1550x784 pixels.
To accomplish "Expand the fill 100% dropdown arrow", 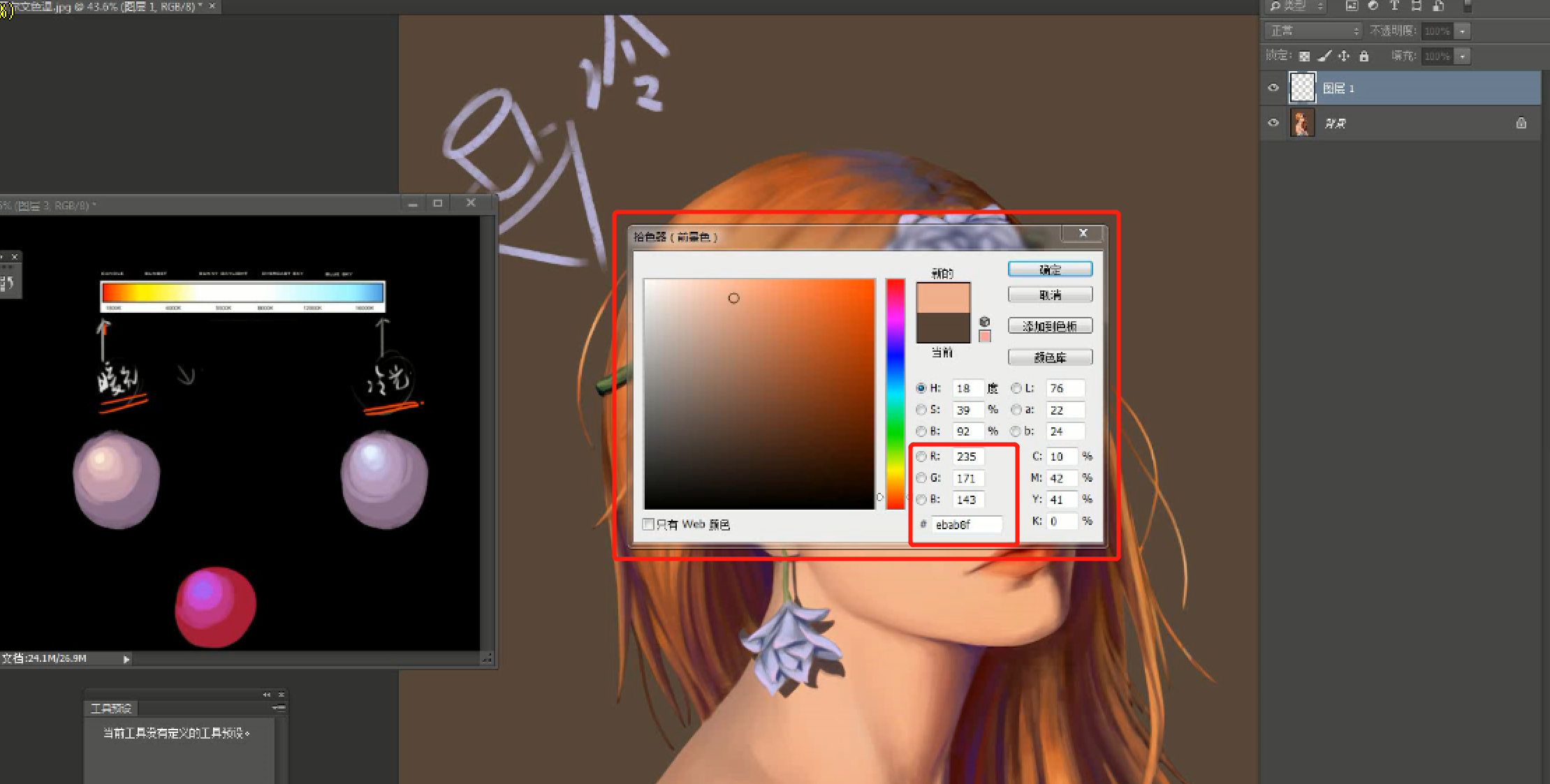I will tap(1463, 57).
